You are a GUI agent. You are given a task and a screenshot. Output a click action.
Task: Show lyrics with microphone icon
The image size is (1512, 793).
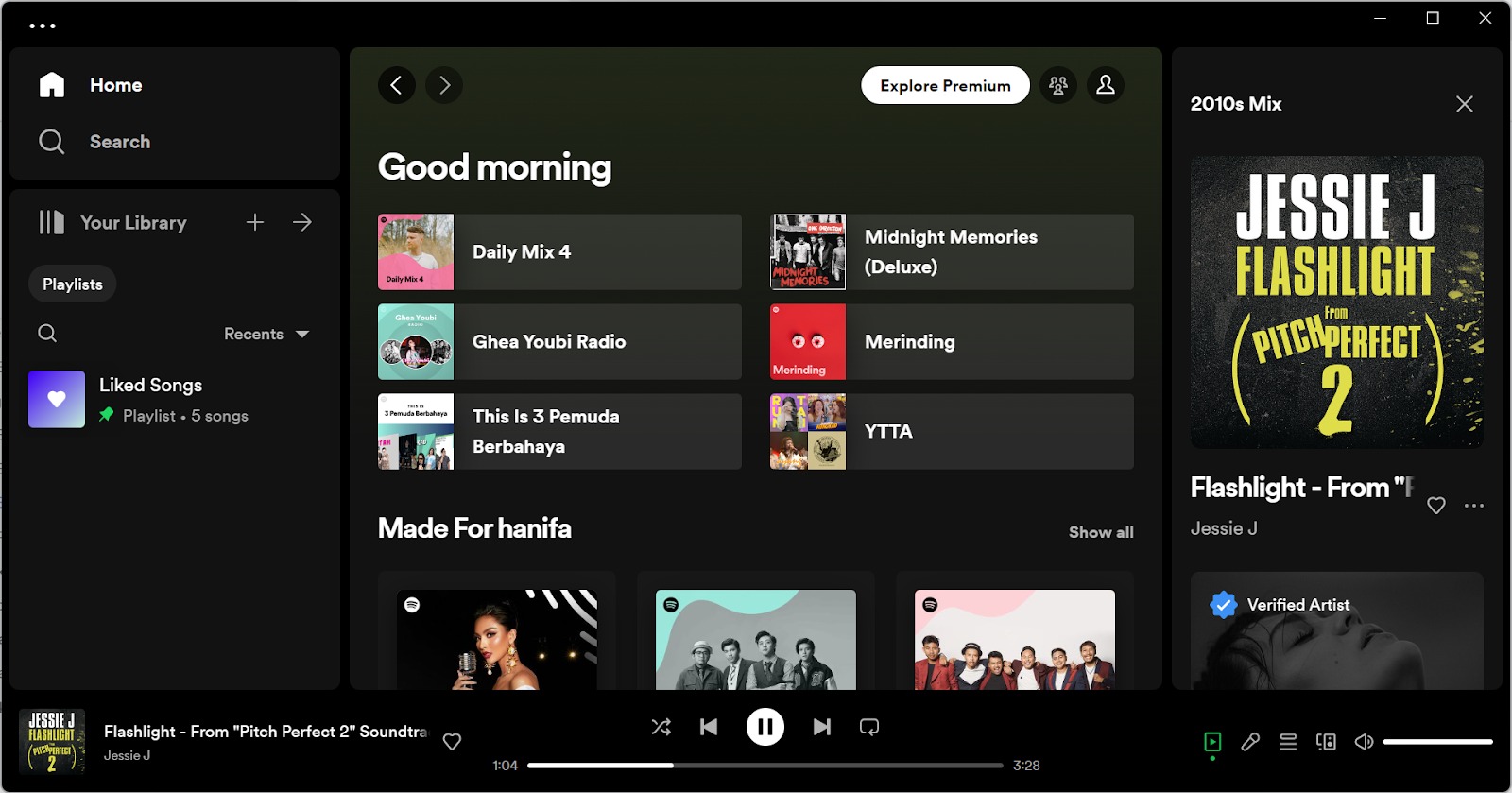1250,742
